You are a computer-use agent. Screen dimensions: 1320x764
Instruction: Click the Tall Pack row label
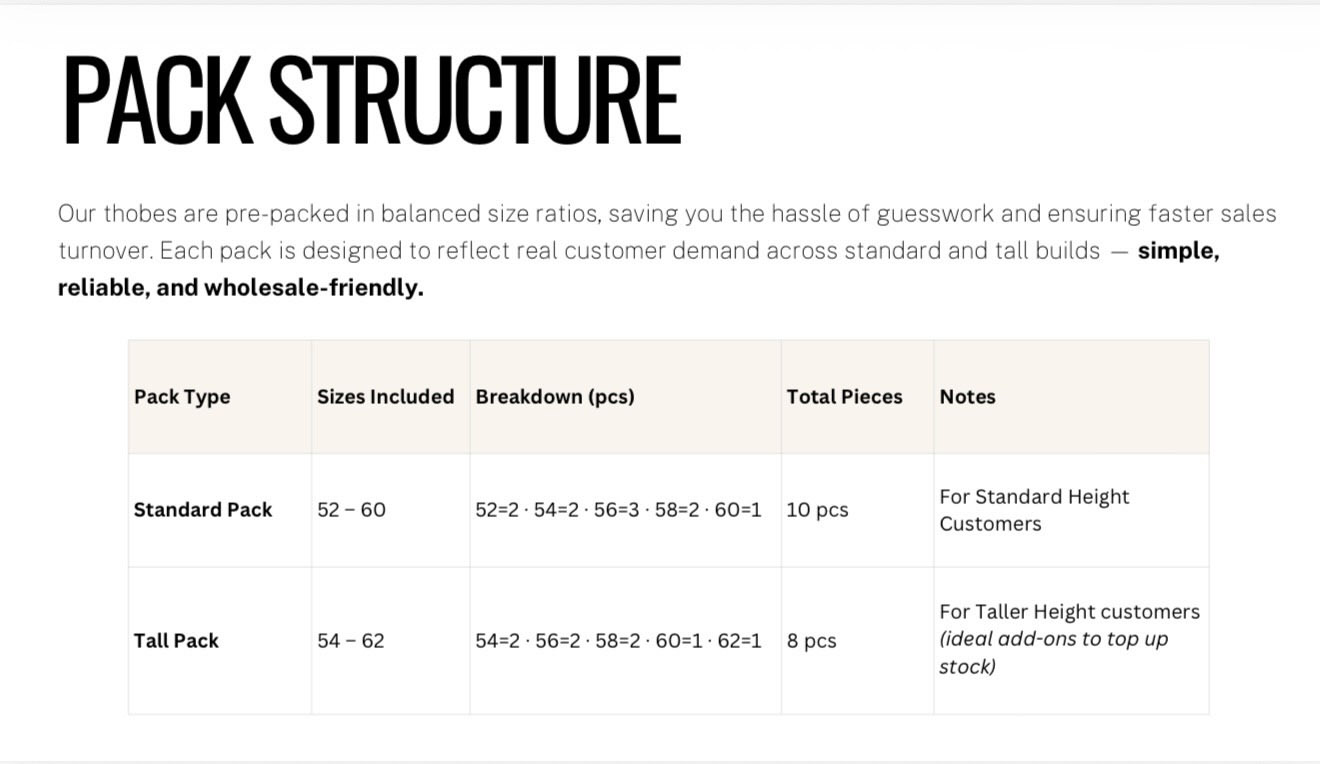click(x=176, y=641)
